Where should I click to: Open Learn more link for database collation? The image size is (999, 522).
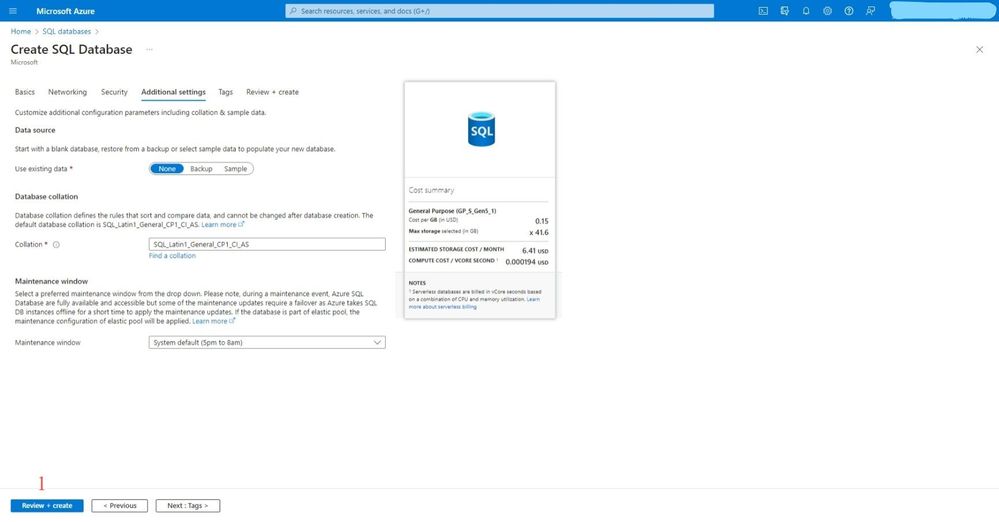pos(222,225)
